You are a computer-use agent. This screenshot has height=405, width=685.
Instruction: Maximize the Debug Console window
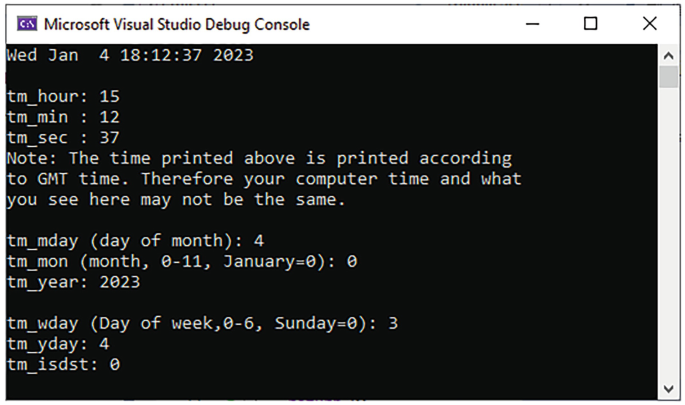pyautogui.click(x=591, y=24)
